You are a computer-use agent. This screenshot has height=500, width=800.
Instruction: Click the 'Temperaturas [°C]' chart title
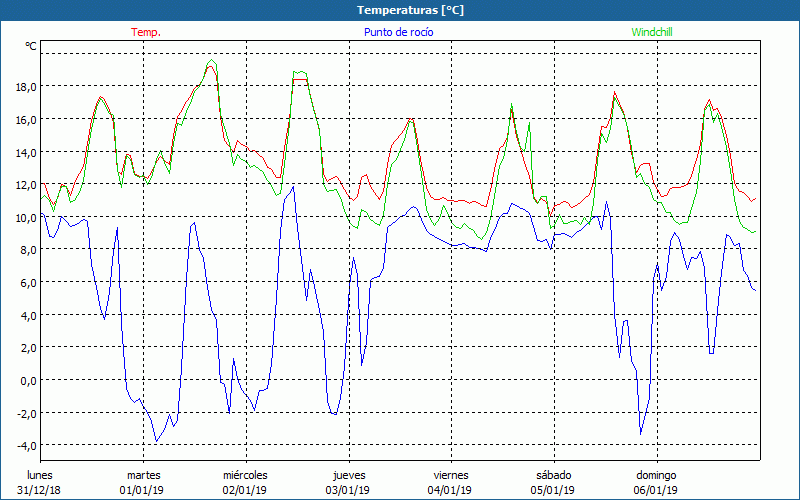pos(410,10)
